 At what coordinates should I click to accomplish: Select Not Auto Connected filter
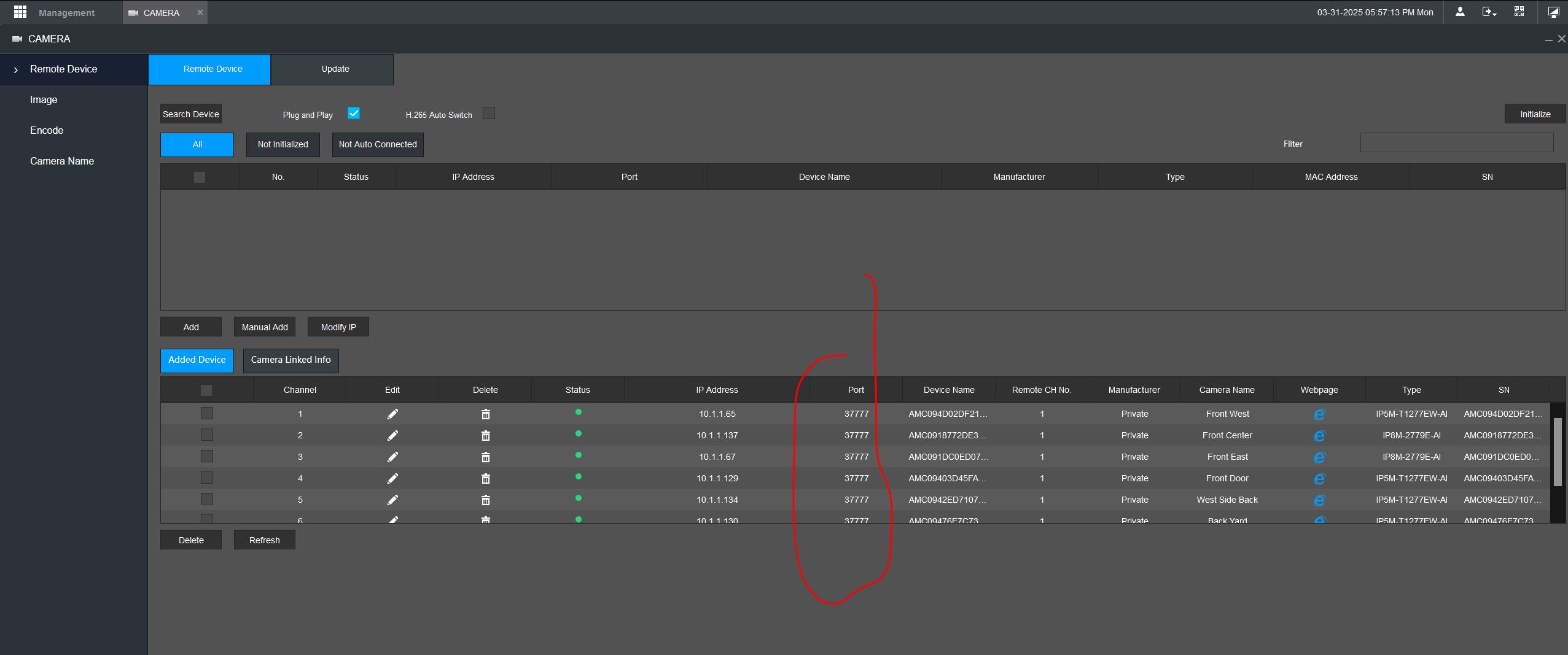(x=378, y=145)
